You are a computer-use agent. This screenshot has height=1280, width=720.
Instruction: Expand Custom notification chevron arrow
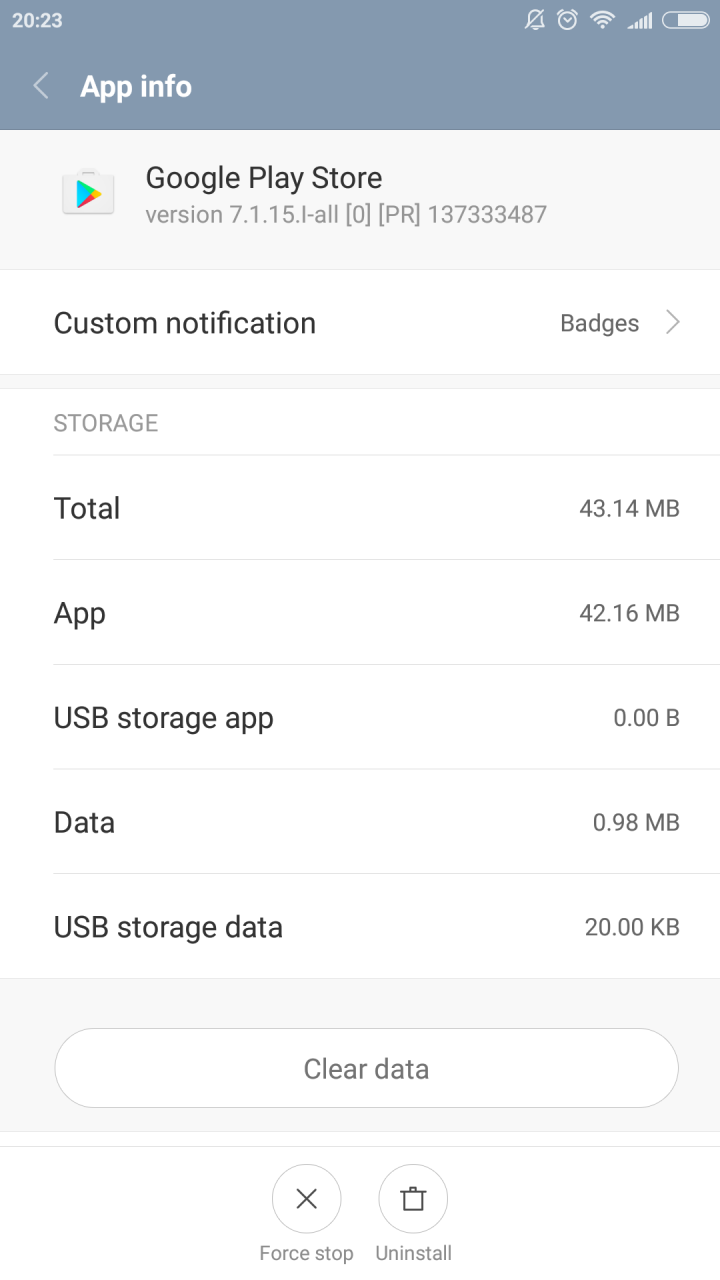673,322
